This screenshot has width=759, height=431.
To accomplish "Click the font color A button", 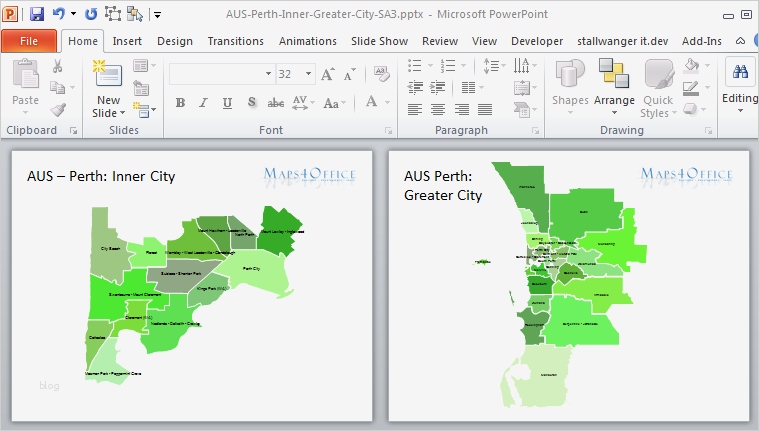I will (x=371, y=102).
